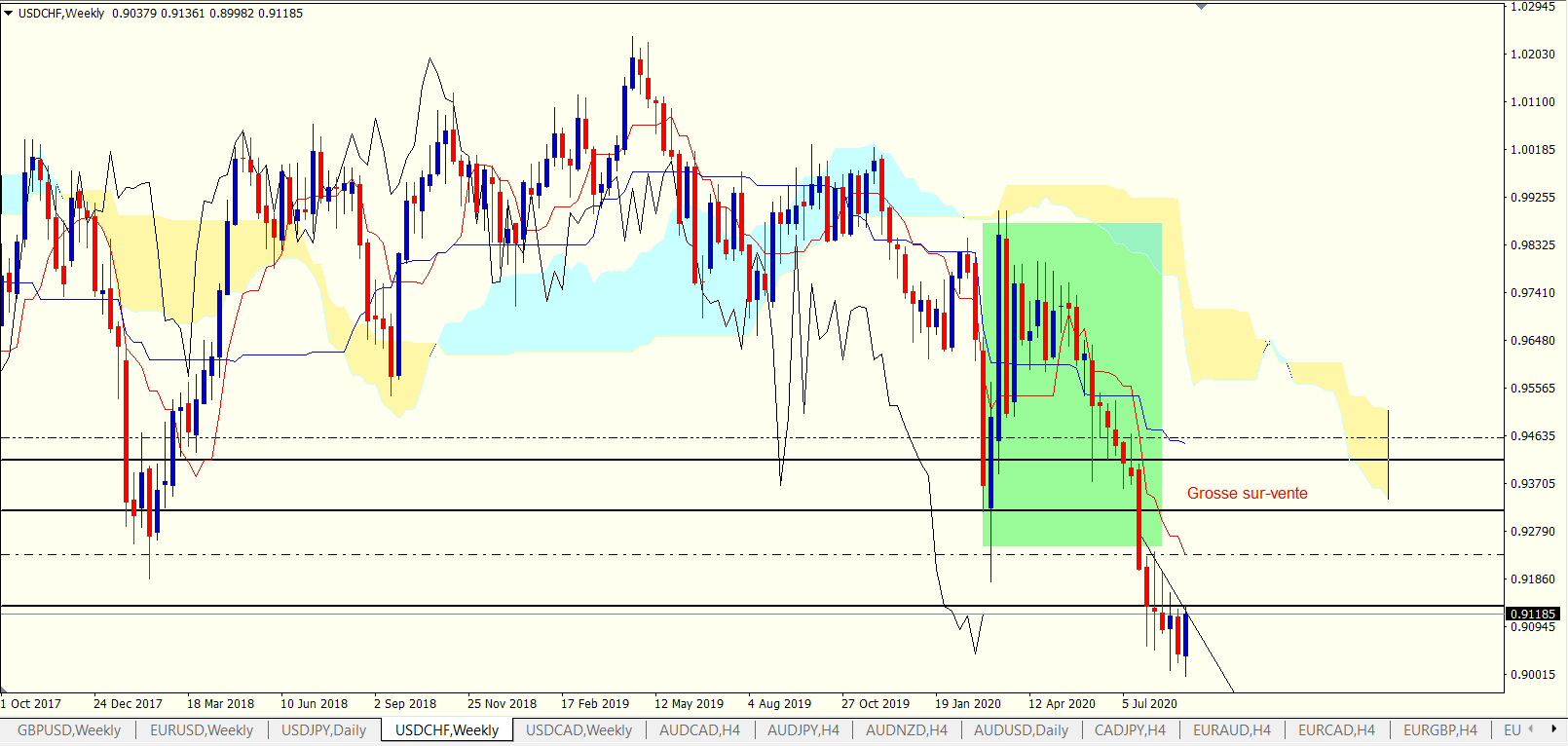Open the chart dropdown triangle beside USDCHF,Weekly
1568x746 pixels.
9,14
